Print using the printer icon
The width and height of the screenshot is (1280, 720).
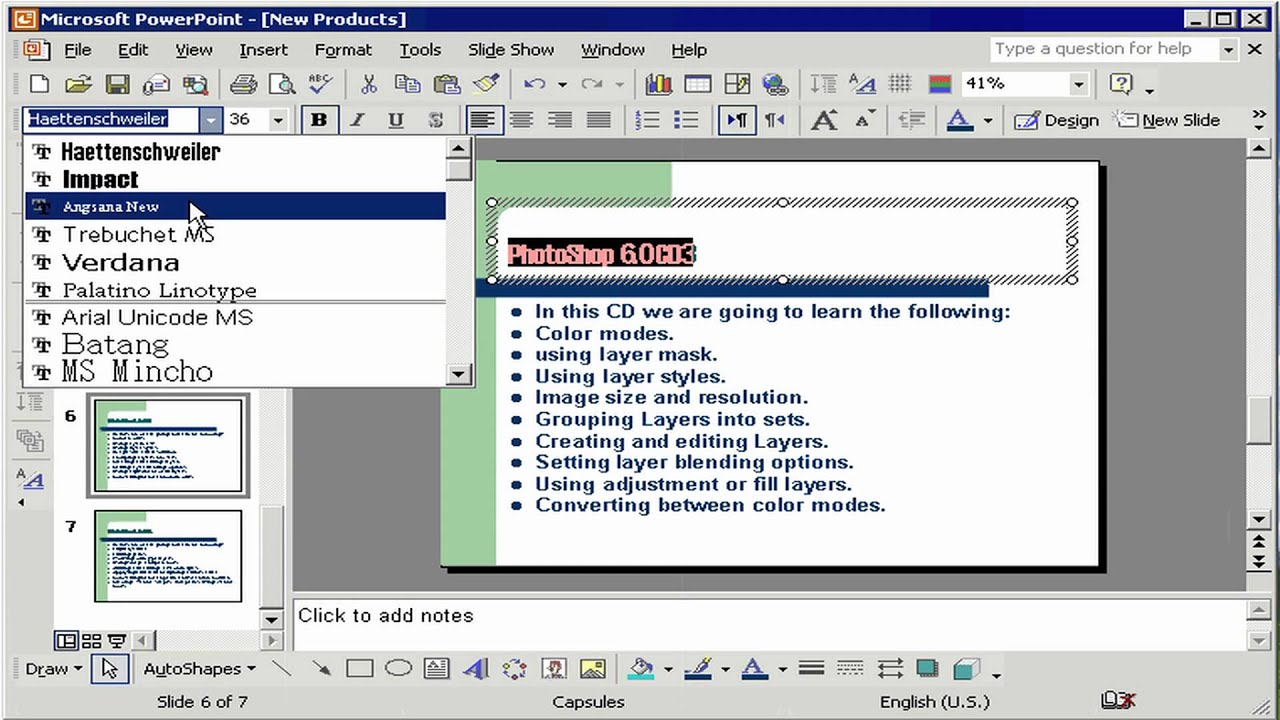coord(243,84)
